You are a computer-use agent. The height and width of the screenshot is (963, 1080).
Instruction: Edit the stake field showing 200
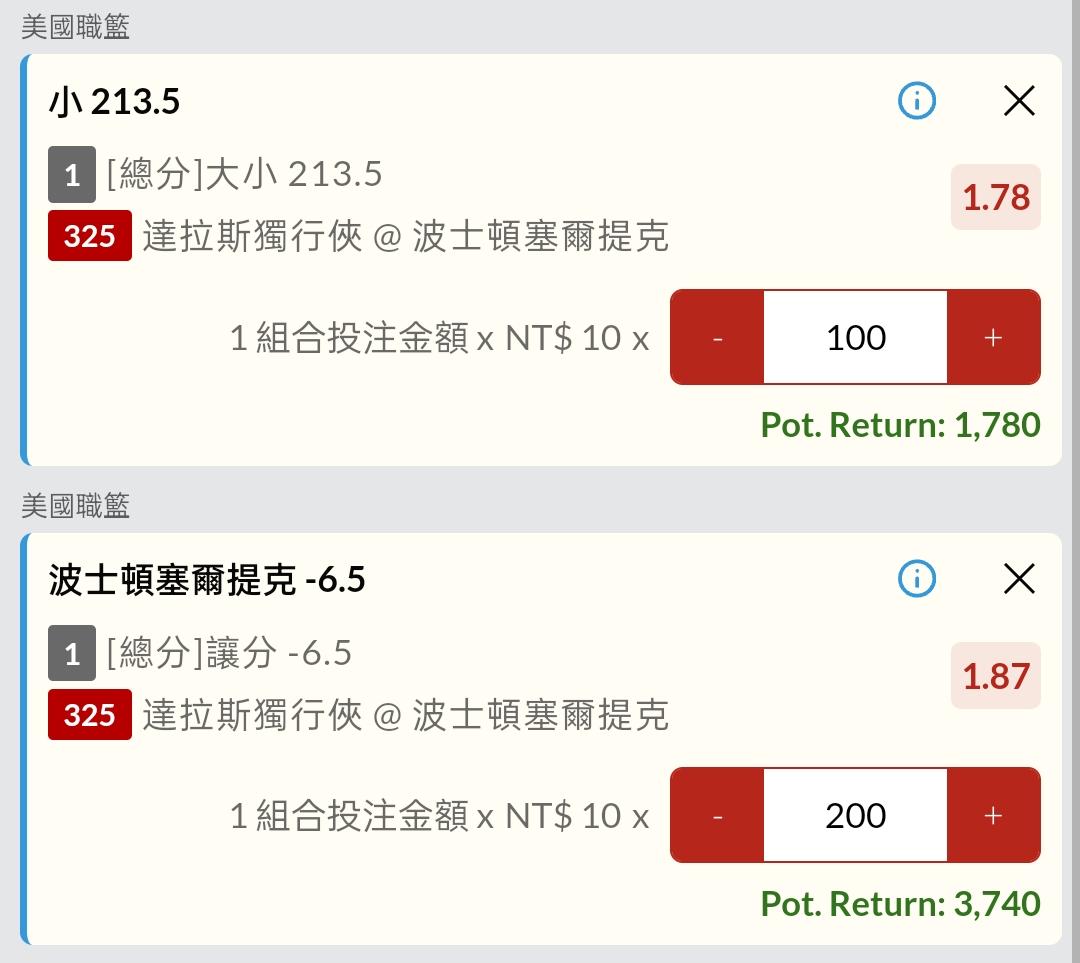[855, 816]
